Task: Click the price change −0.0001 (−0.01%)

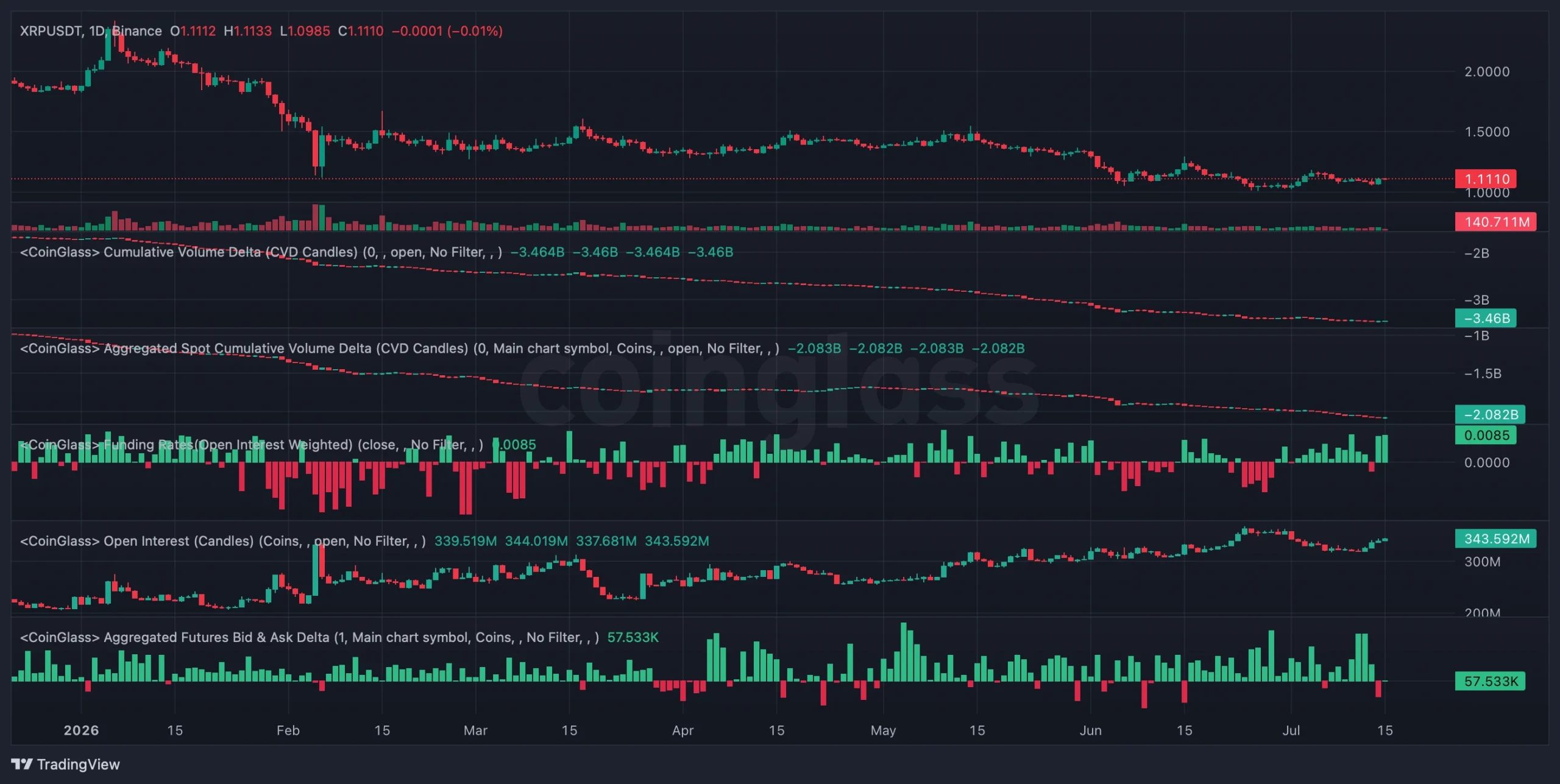Action: (x=447, y=31)
